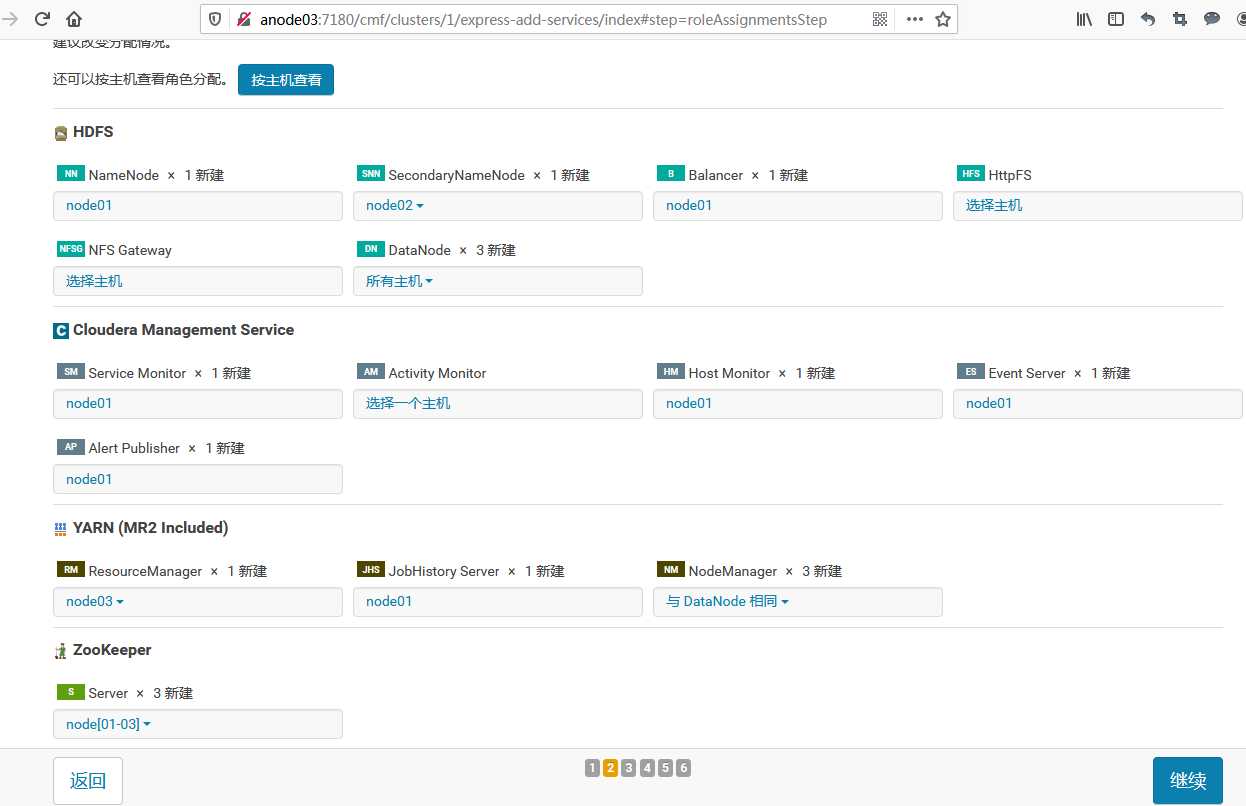Click the chat bubble toolbar icon
This screenshot has height=806, width=1246.
[x=1212, y=19]
